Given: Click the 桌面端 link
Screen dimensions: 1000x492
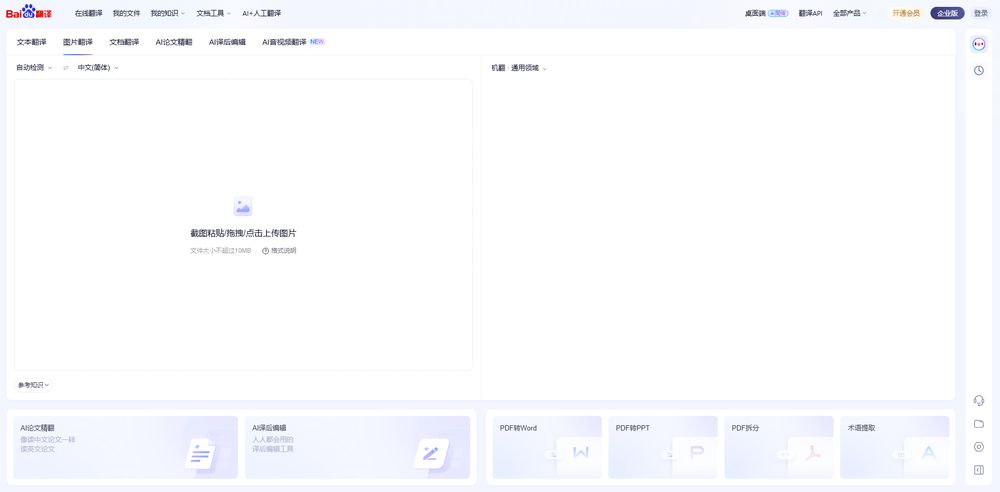Looking at the screenshot, I should click(x=755, y=13).
